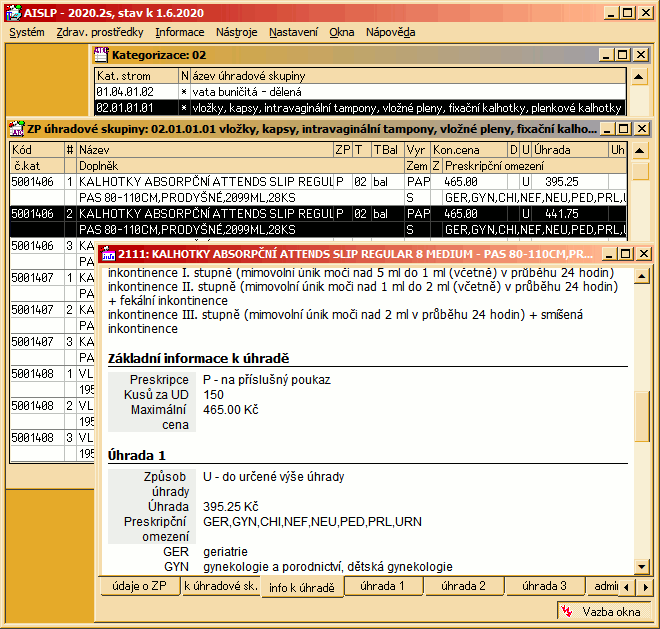Screen dimensions: 660x629
Task: Click the Vazba okna link icon
Action: tap(567, 611)
